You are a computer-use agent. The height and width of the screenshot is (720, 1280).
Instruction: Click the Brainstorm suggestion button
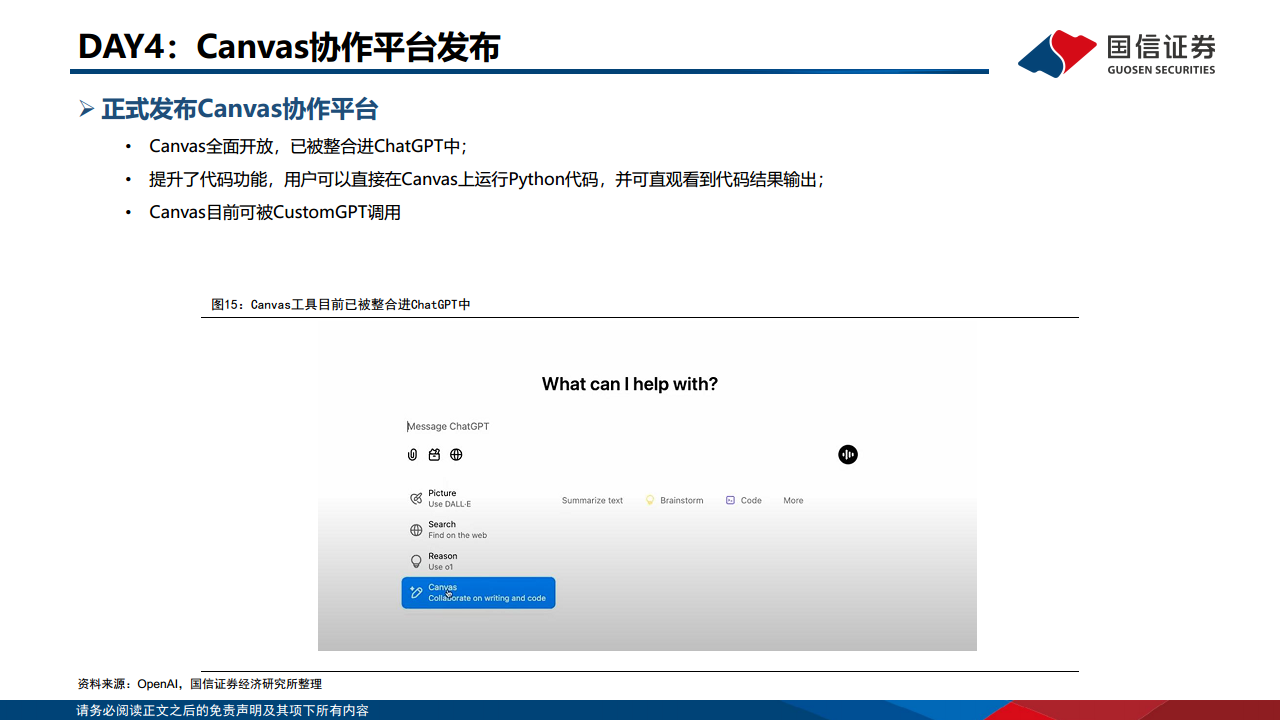pos(674,500)
